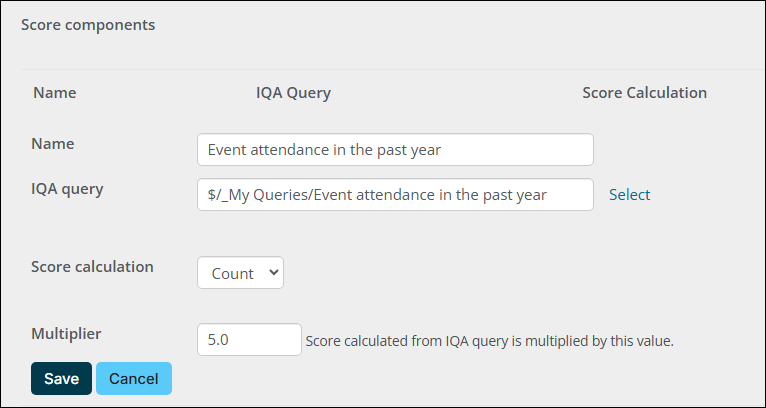Screen dimensions: 766x408
Task: Click the Score components section heading
Action: (88, 25)
